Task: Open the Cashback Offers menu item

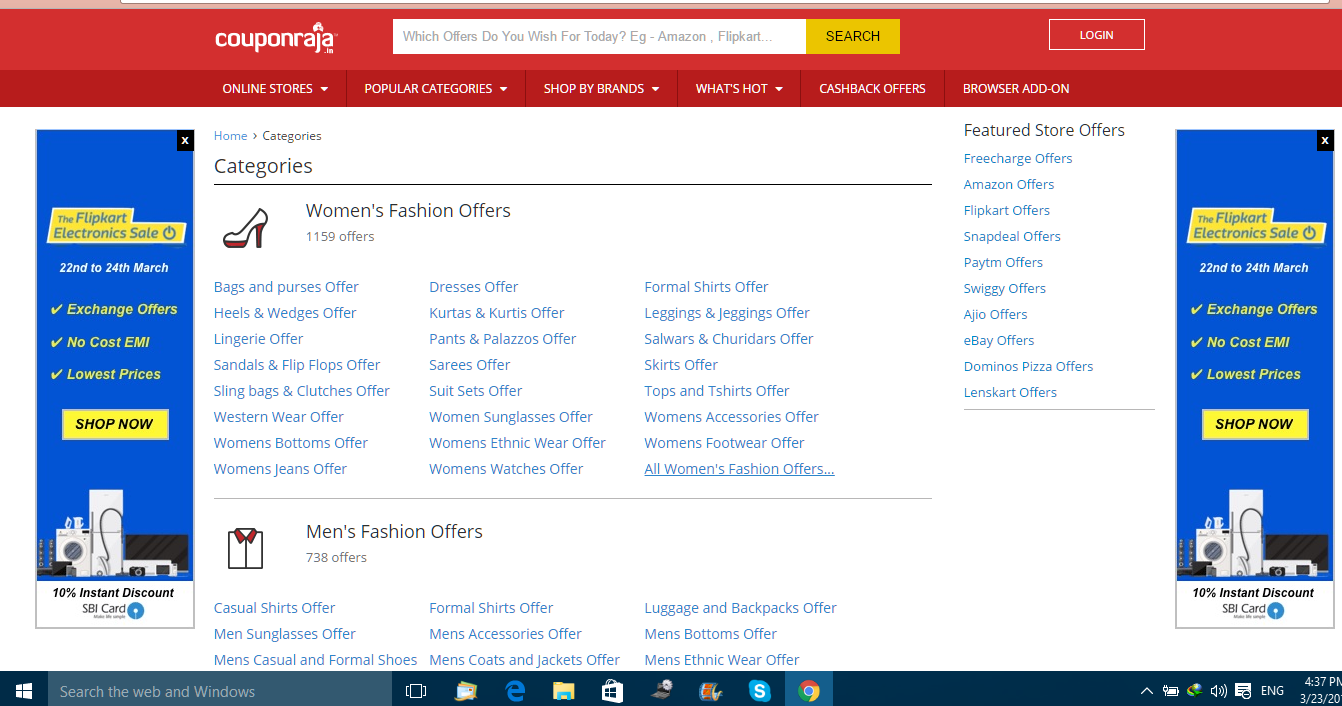Action: click(x=872, y=89)
